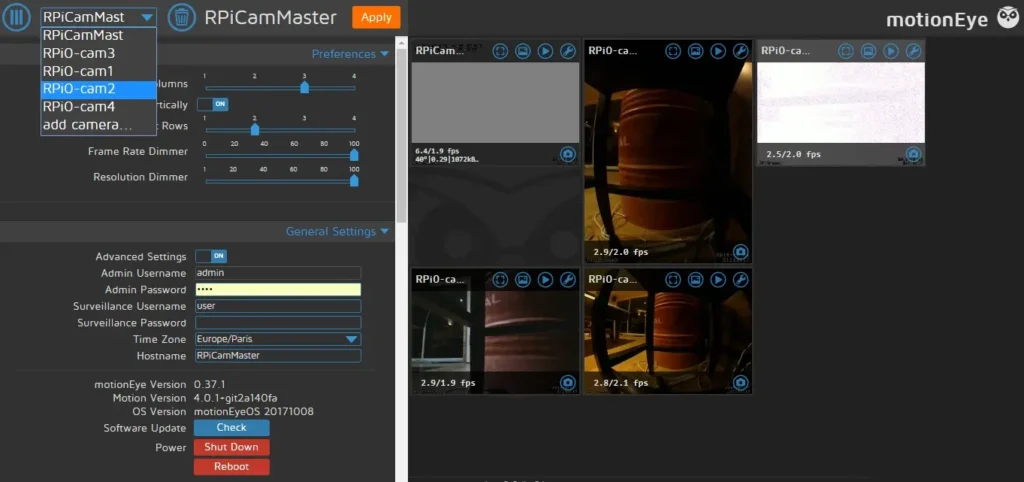Open full screen on the 2.5/2.0 fps camera

tap(846, 51)
